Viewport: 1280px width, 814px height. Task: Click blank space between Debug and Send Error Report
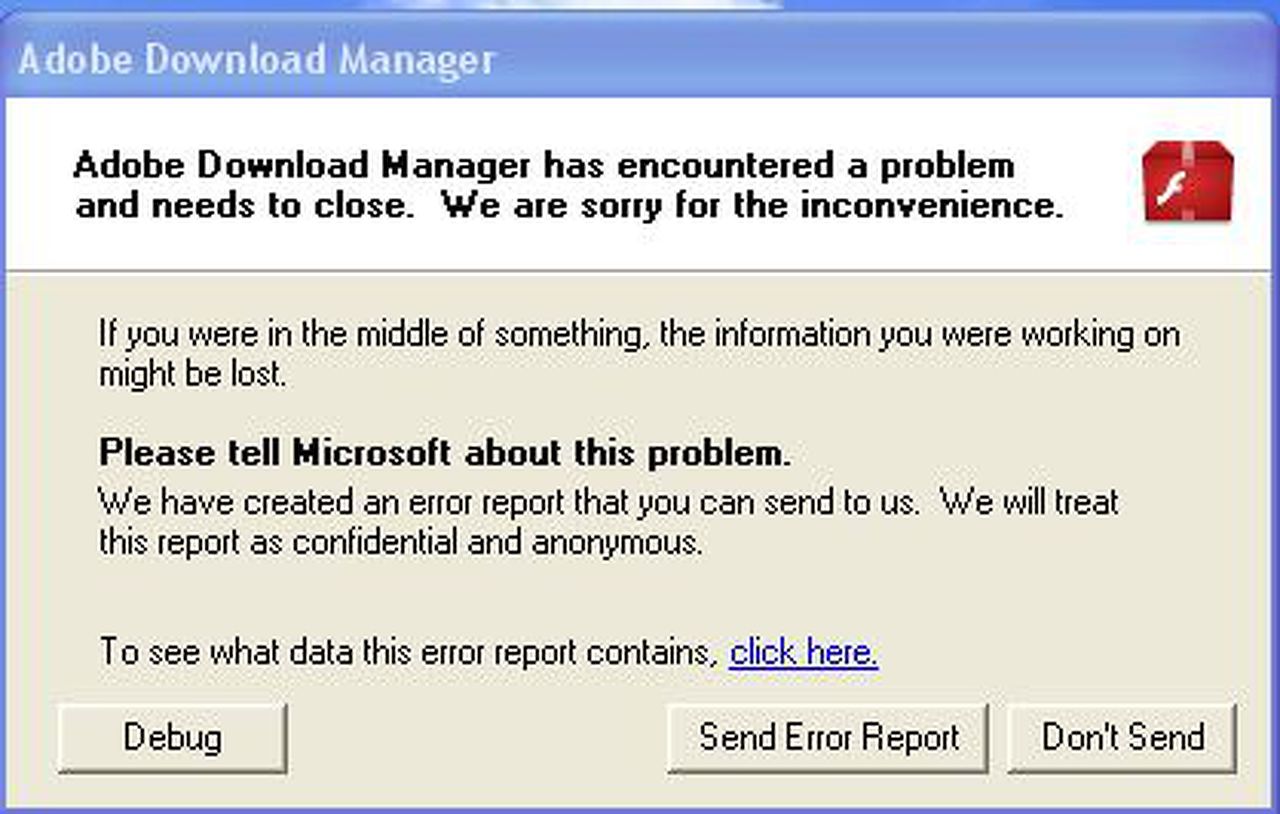click(477, 738)
